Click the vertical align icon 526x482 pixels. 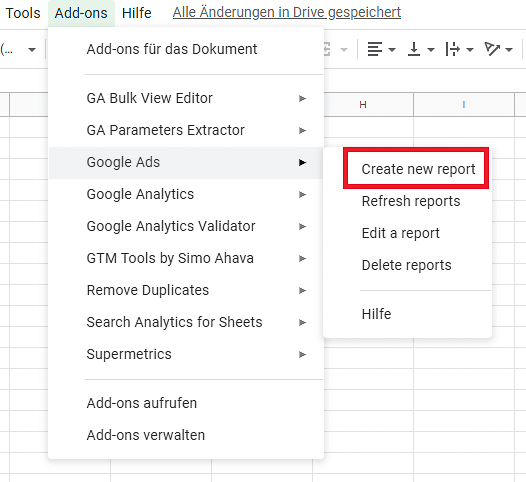(x=414, y=49)
